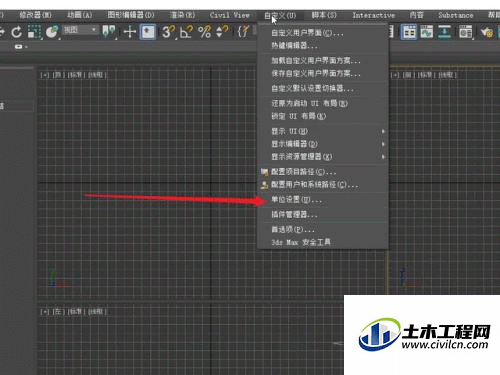Open the Civil View menu
The width and height of the screenshot is (500, 375).
[x=230, y=15]
